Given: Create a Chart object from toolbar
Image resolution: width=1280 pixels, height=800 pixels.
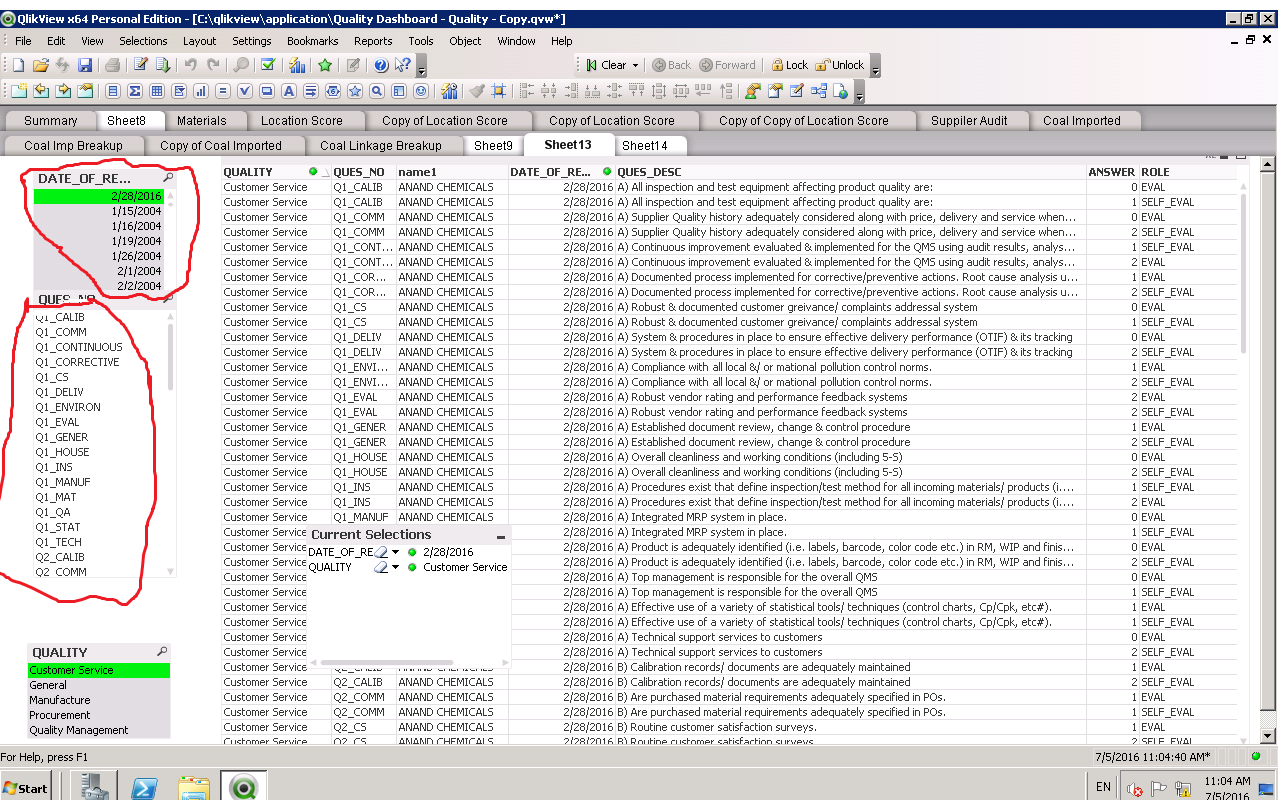Looking at the screenshot, I should click(x=201, y=91).
